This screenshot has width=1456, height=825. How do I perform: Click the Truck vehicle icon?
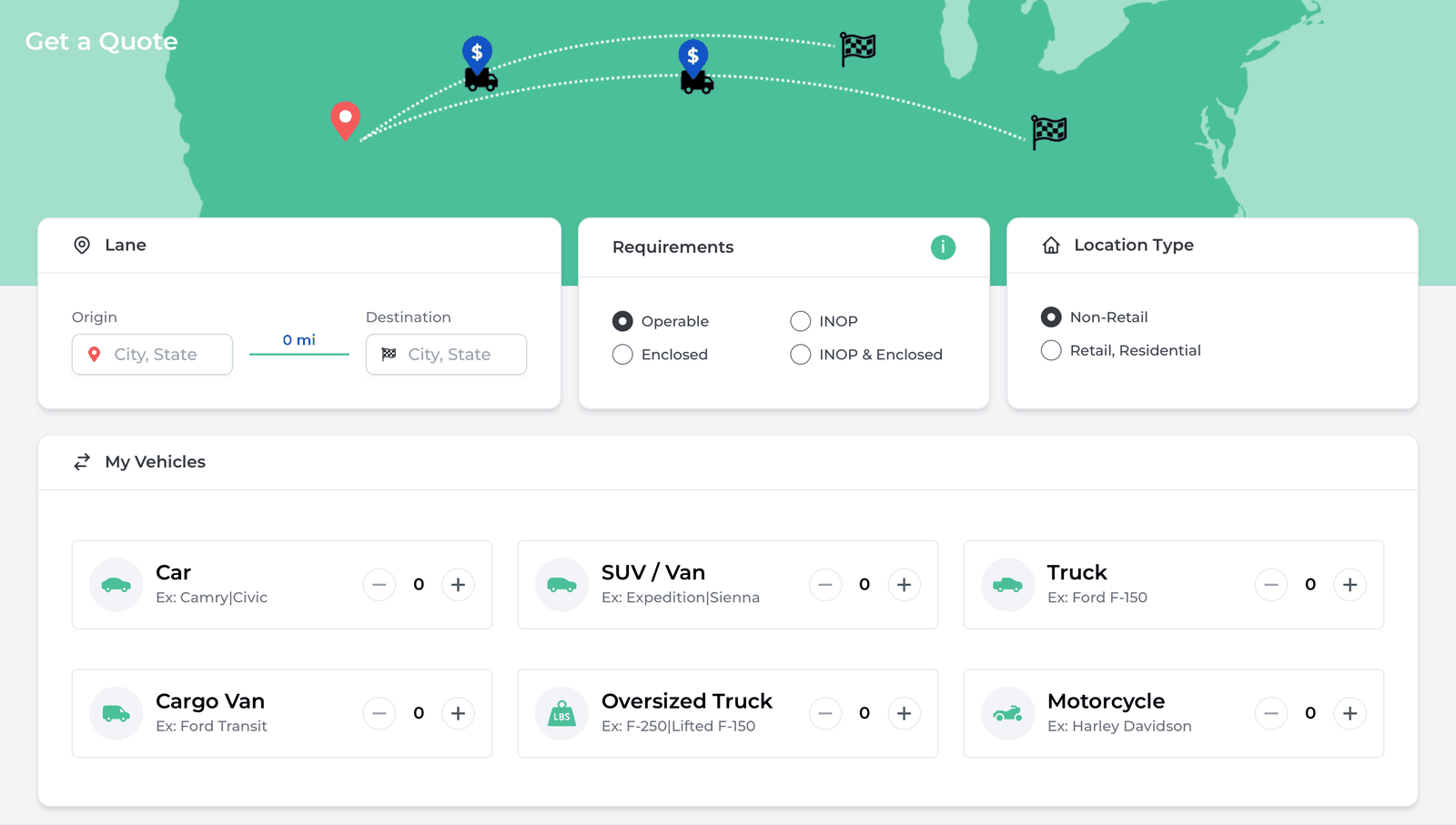click(x=1007, y=585)
